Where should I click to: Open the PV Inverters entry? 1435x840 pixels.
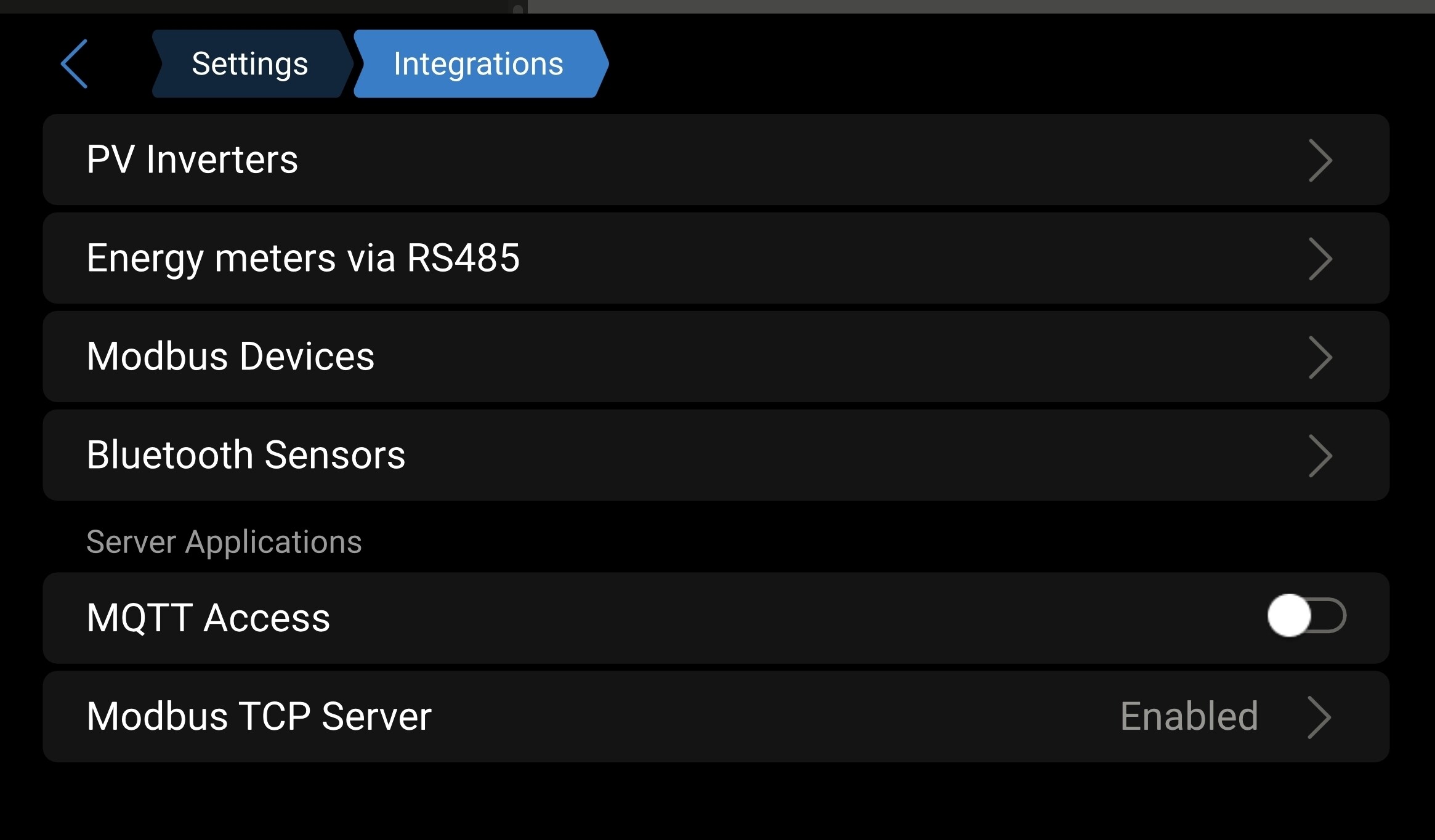[x=716, y=160]
